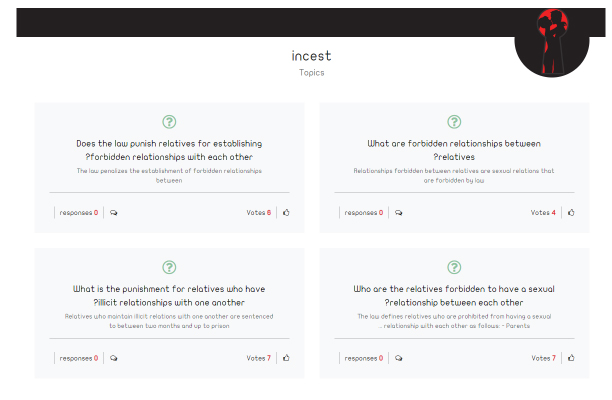Viewport: 612px width, 400px height.
Task: Click question mark icon above 'Does the law punish'
Action: 169,122
